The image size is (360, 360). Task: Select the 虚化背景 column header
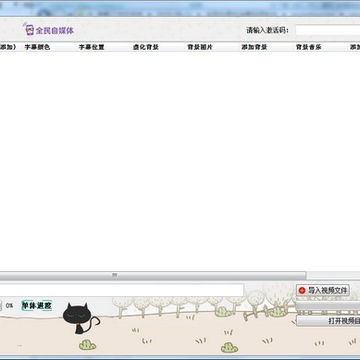[145, 47]
